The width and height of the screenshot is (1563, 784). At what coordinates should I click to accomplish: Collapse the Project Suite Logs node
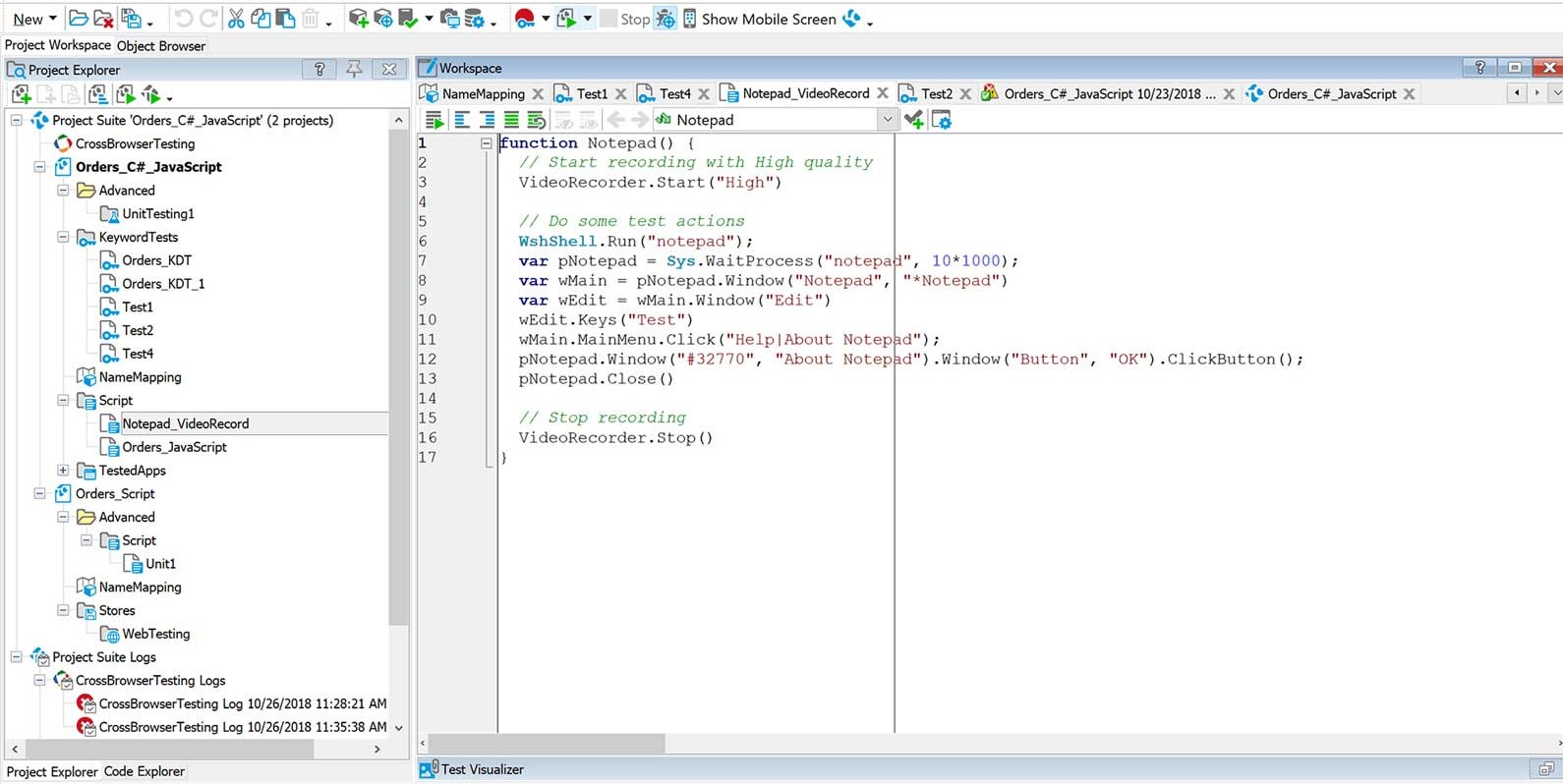coord(17,657)
